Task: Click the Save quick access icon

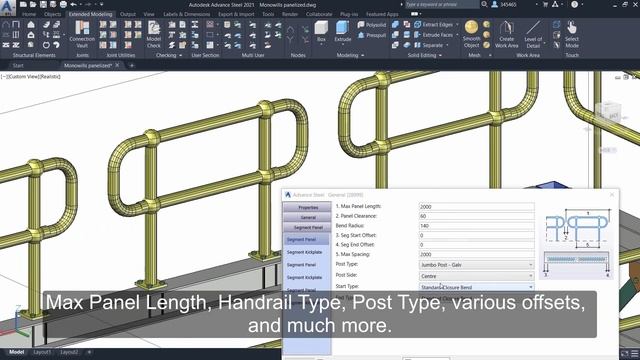Action: 43,5
